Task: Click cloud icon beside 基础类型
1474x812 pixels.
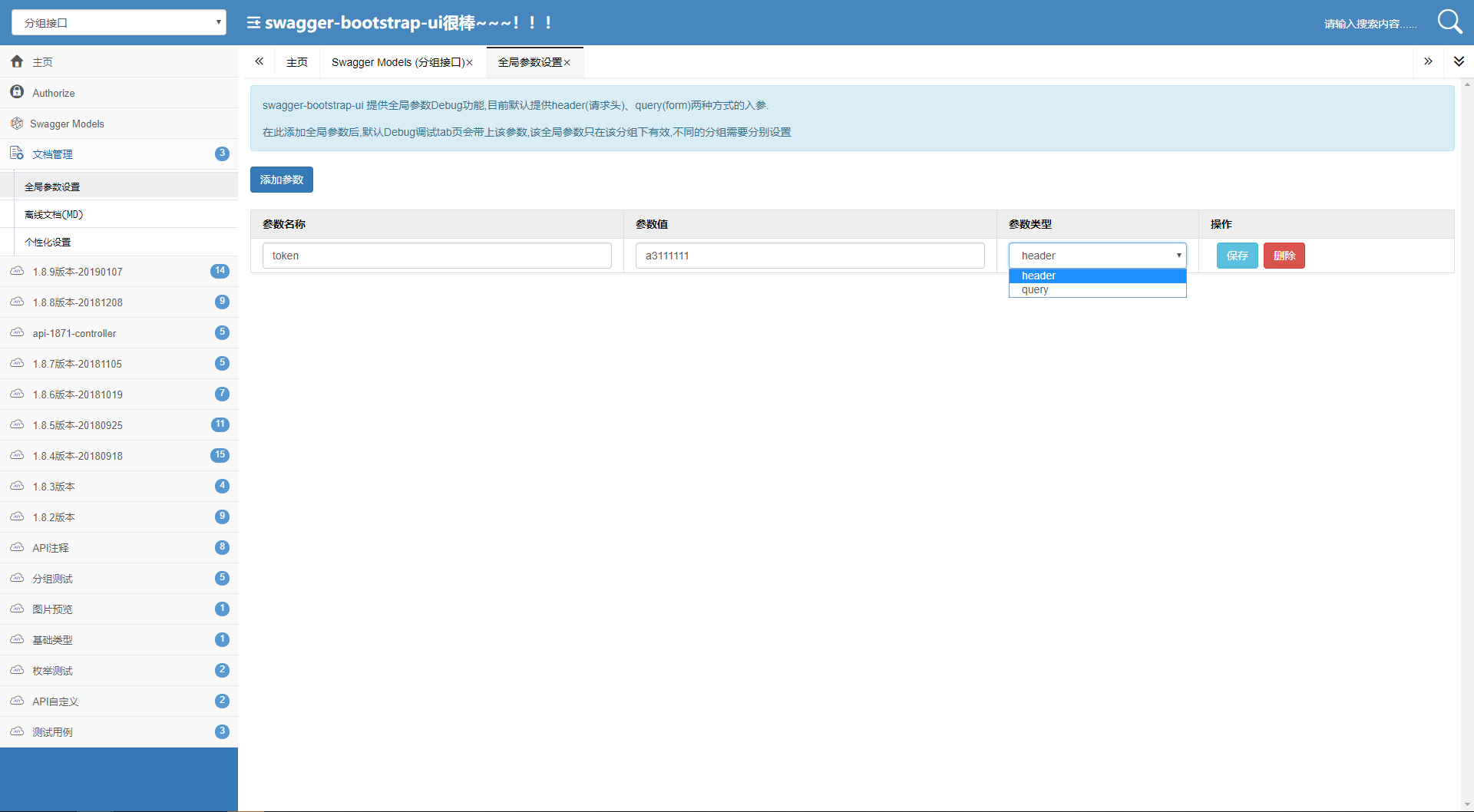Action: (x=17, y=639)
